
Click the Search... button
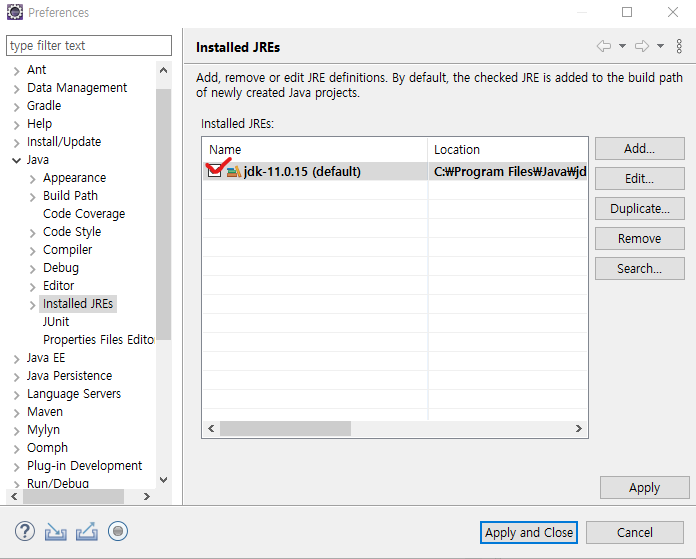tap(640, 269)
